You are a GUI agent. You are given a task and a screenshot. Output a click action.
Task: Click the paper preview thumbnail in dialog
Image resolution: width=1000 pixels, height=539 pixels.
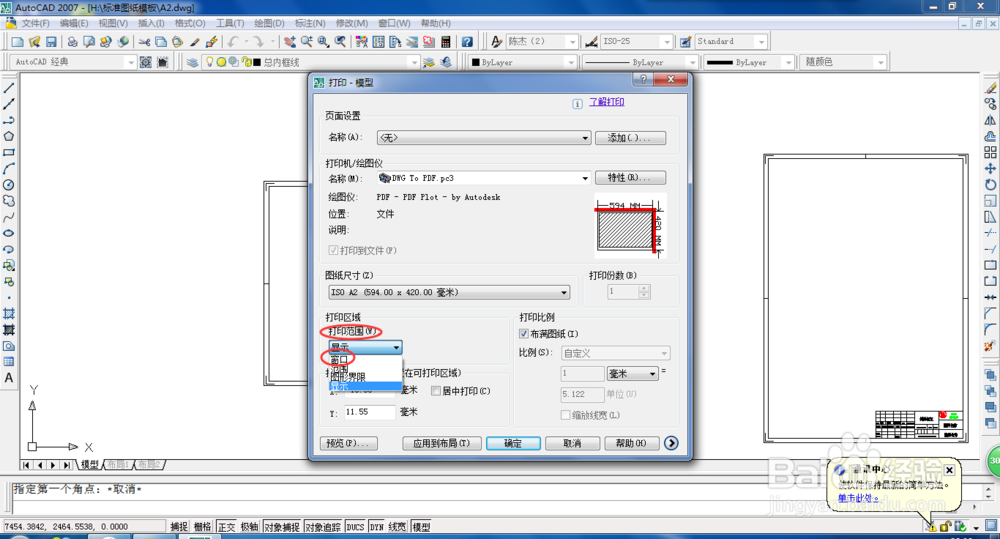click(630, 226)
